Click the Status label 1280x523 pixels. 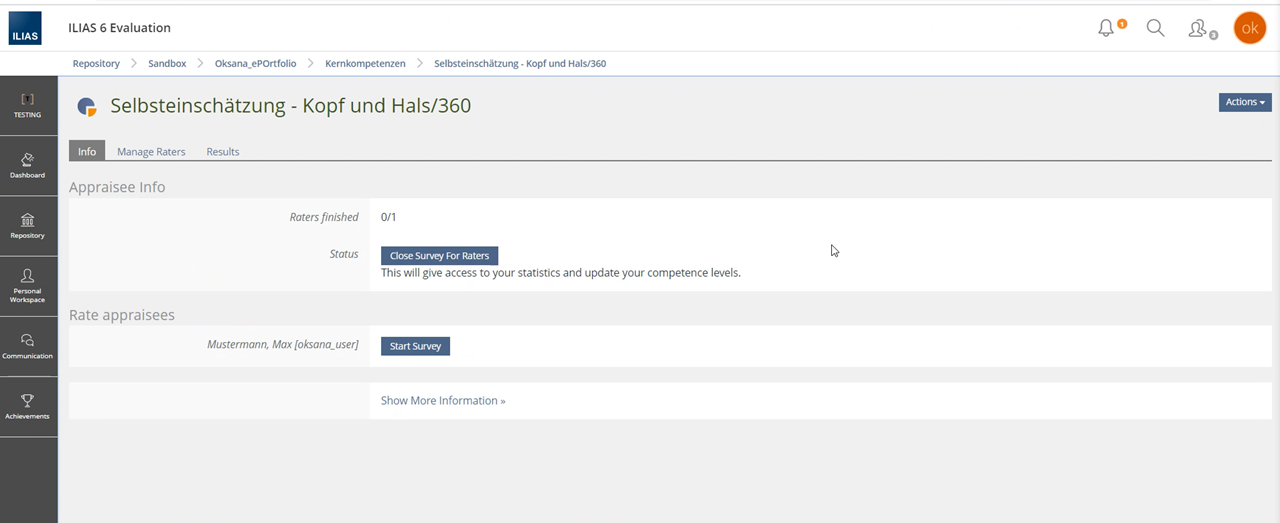[x=344, y=254]
